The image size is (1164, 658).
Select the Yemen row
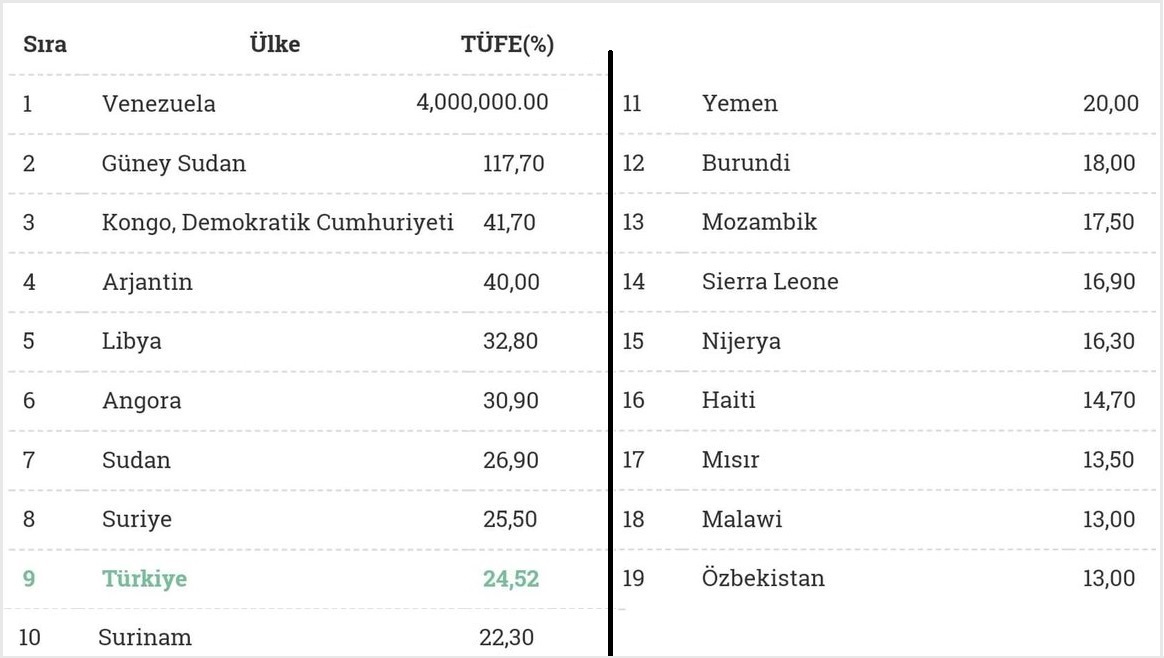pyautogui.click(x=885, y=104)
